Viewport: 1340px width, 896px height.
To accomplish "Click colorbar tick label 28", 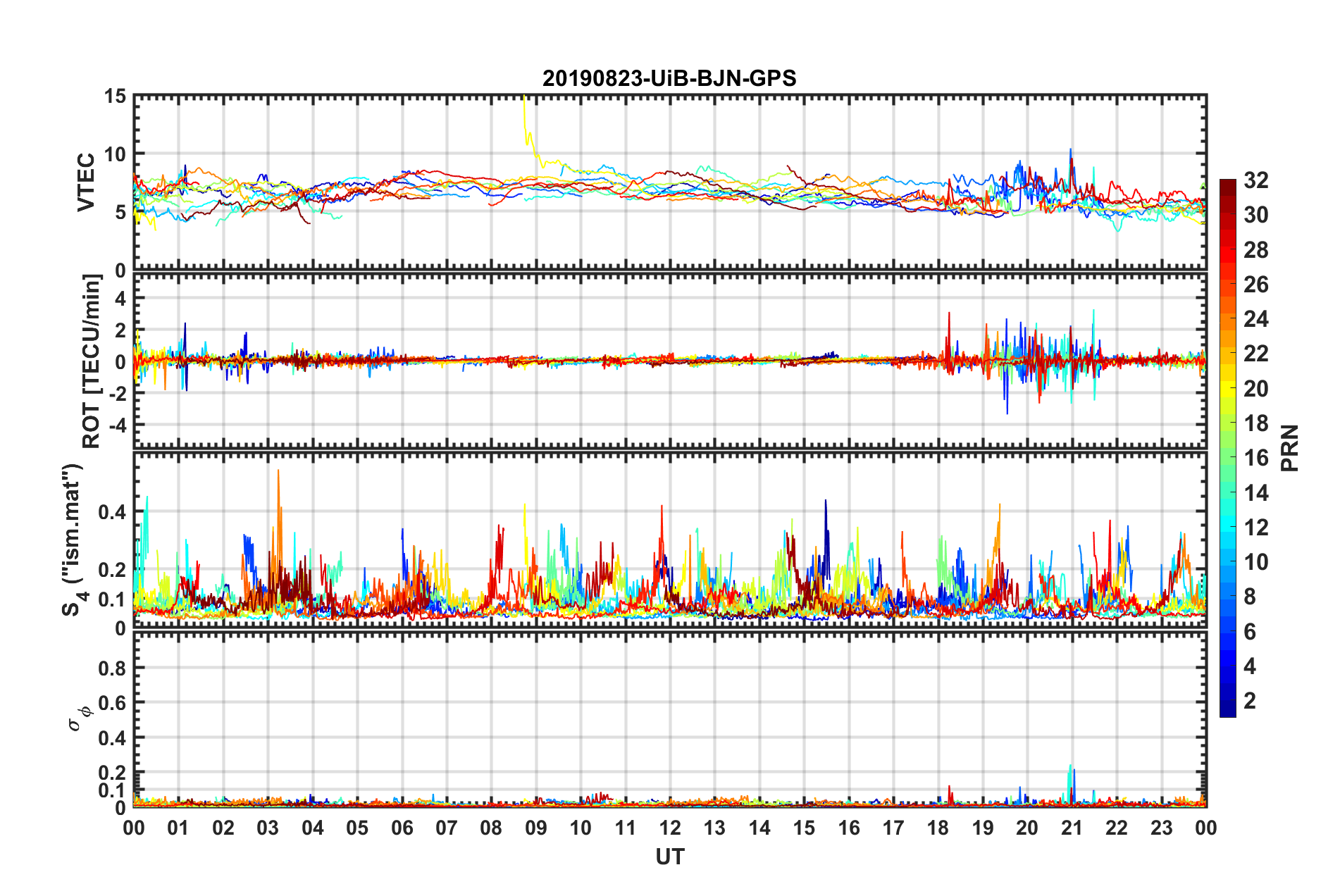I will (x=1255, y=250).
